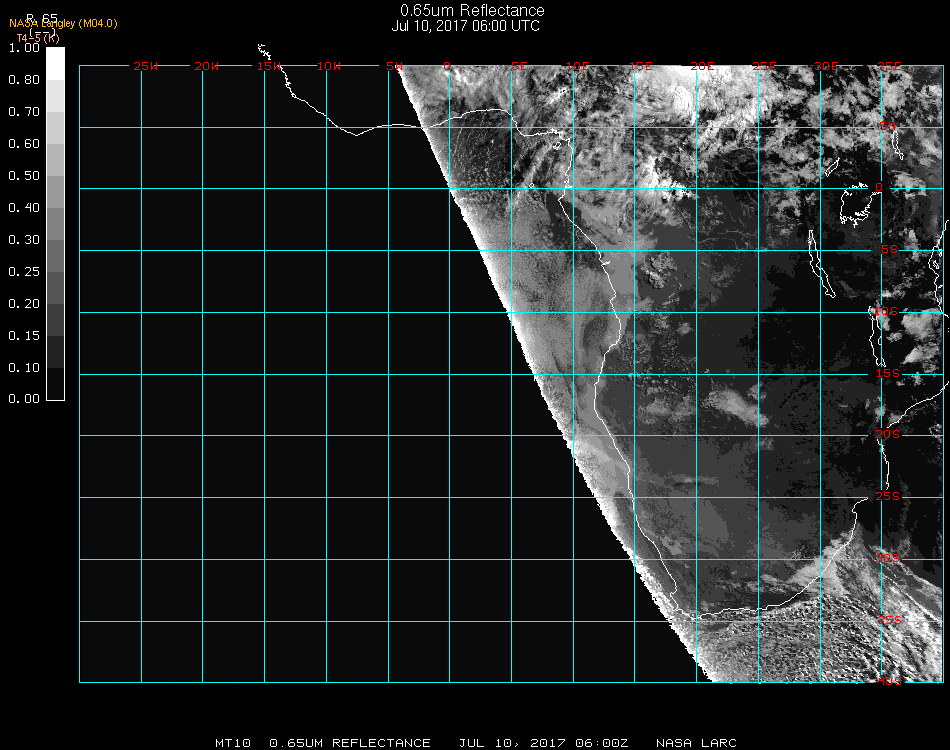Click the 0.15 colorbar scale value
The image size is (950, 750).
(x=24, y=336)
